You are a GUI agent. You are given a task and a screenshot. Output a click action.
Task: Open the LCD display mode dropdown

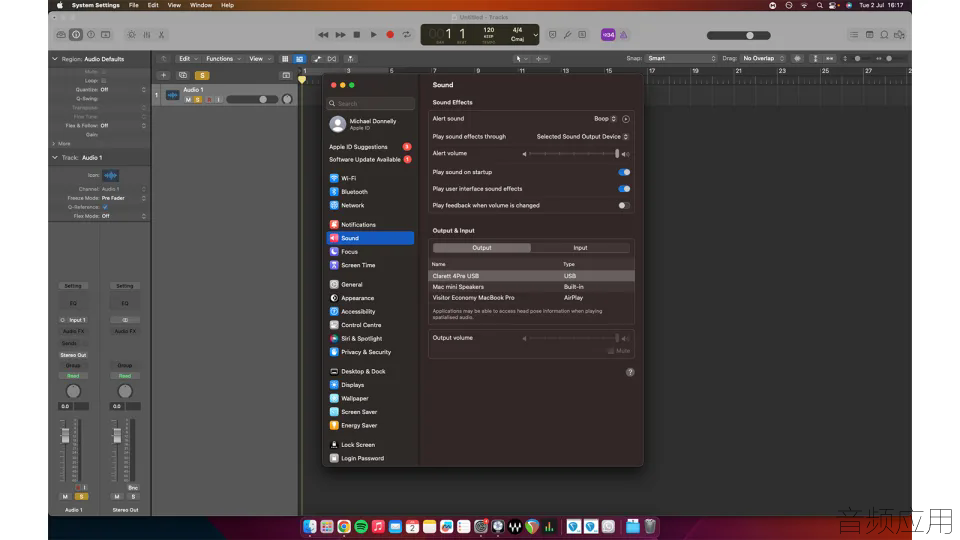click(x=536, y=35)
